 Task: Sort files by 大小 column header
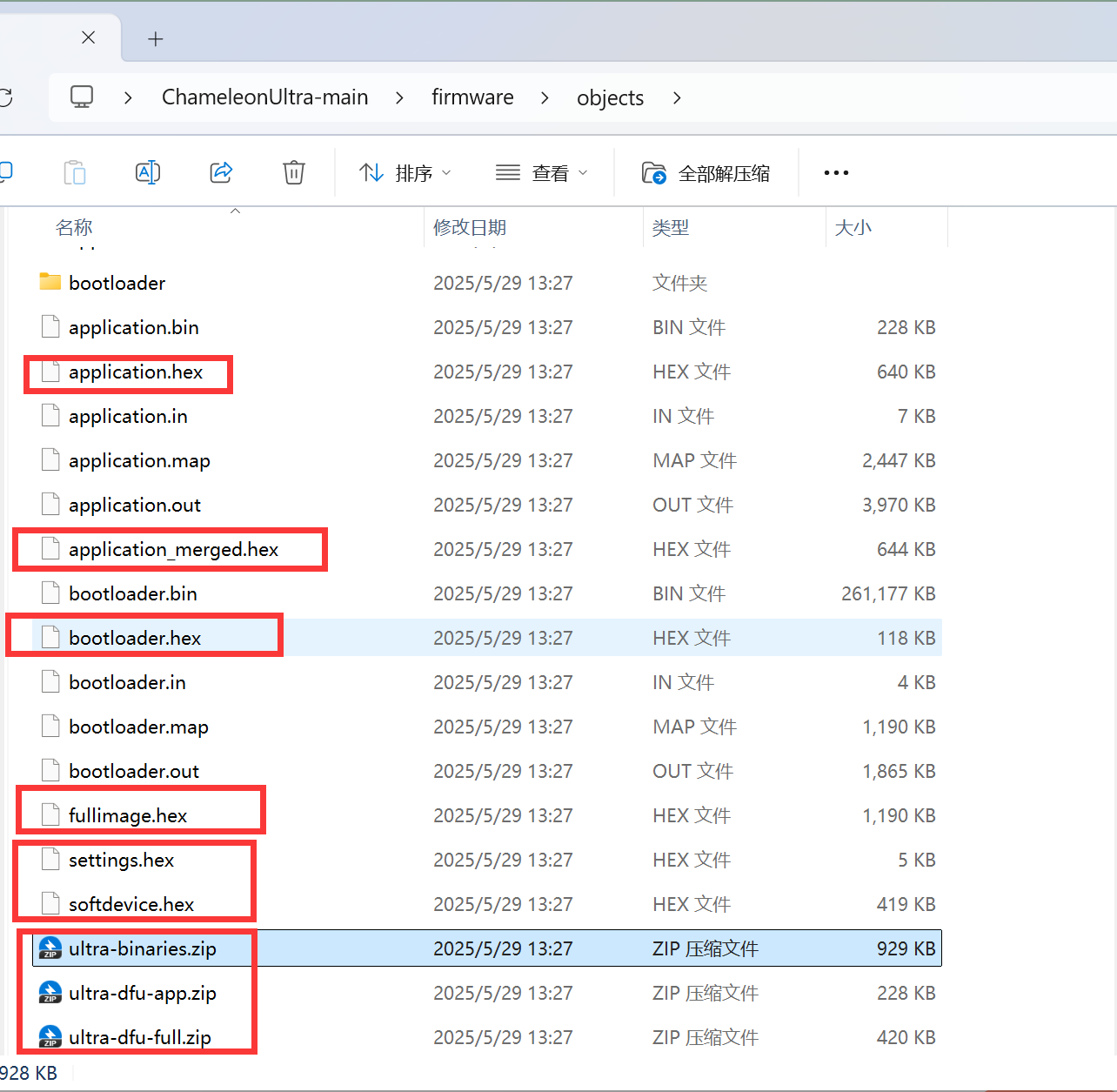(853, 227)
